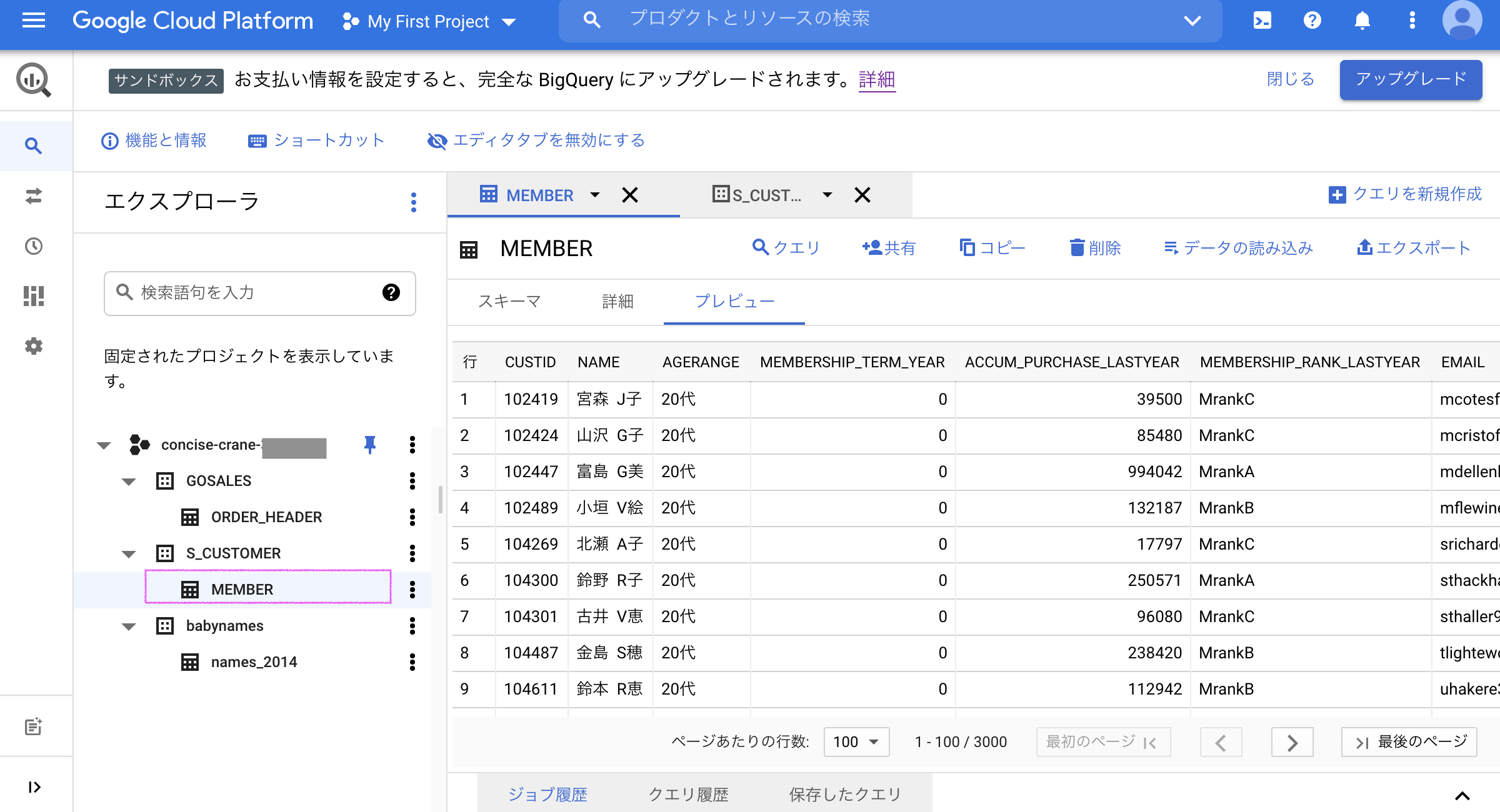The height and width of the screenshot is (812, 1500).
Task: Go to next page of results
Action: pyautogui.click(x=1292, y=742)
